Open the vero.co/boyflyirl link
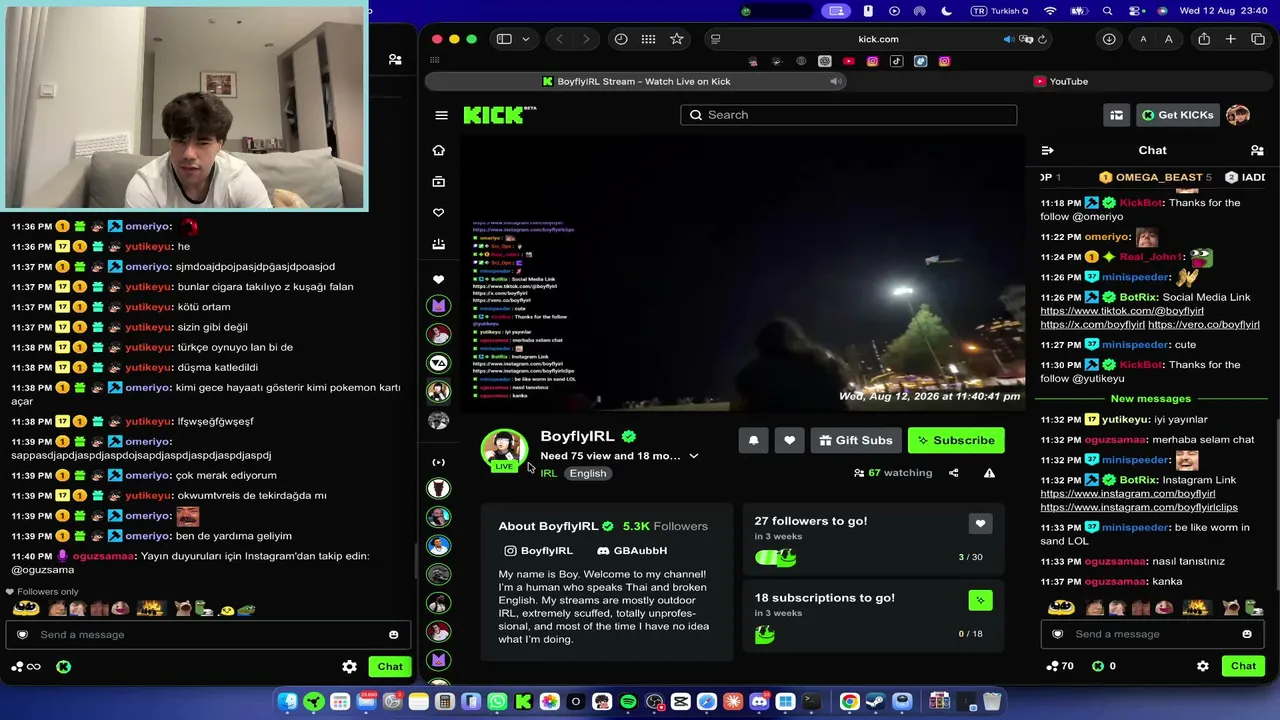The image size is (1280, 720). point(1204,325)
